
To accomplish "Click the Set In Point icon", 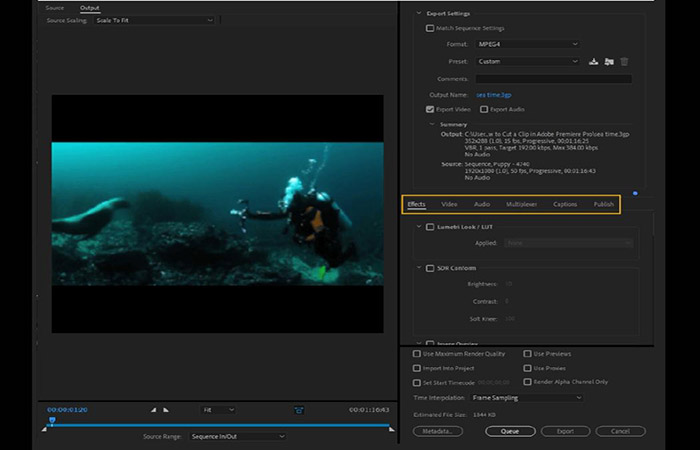I will 154,410.
